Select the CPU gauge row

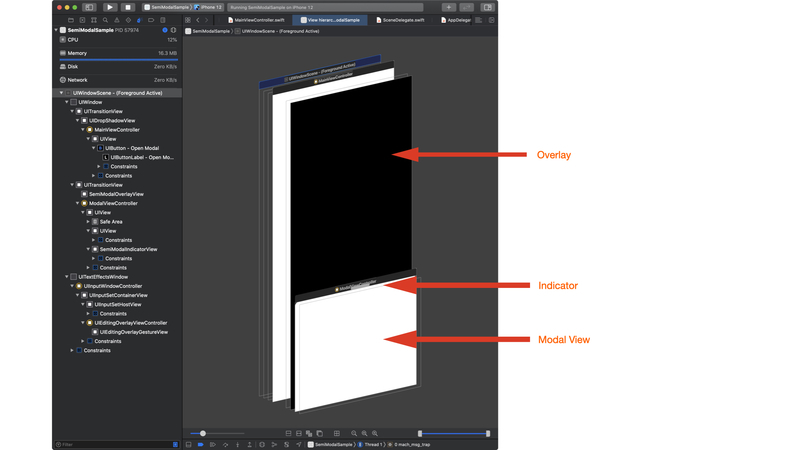pyautogui.click(x=118, y=39)
